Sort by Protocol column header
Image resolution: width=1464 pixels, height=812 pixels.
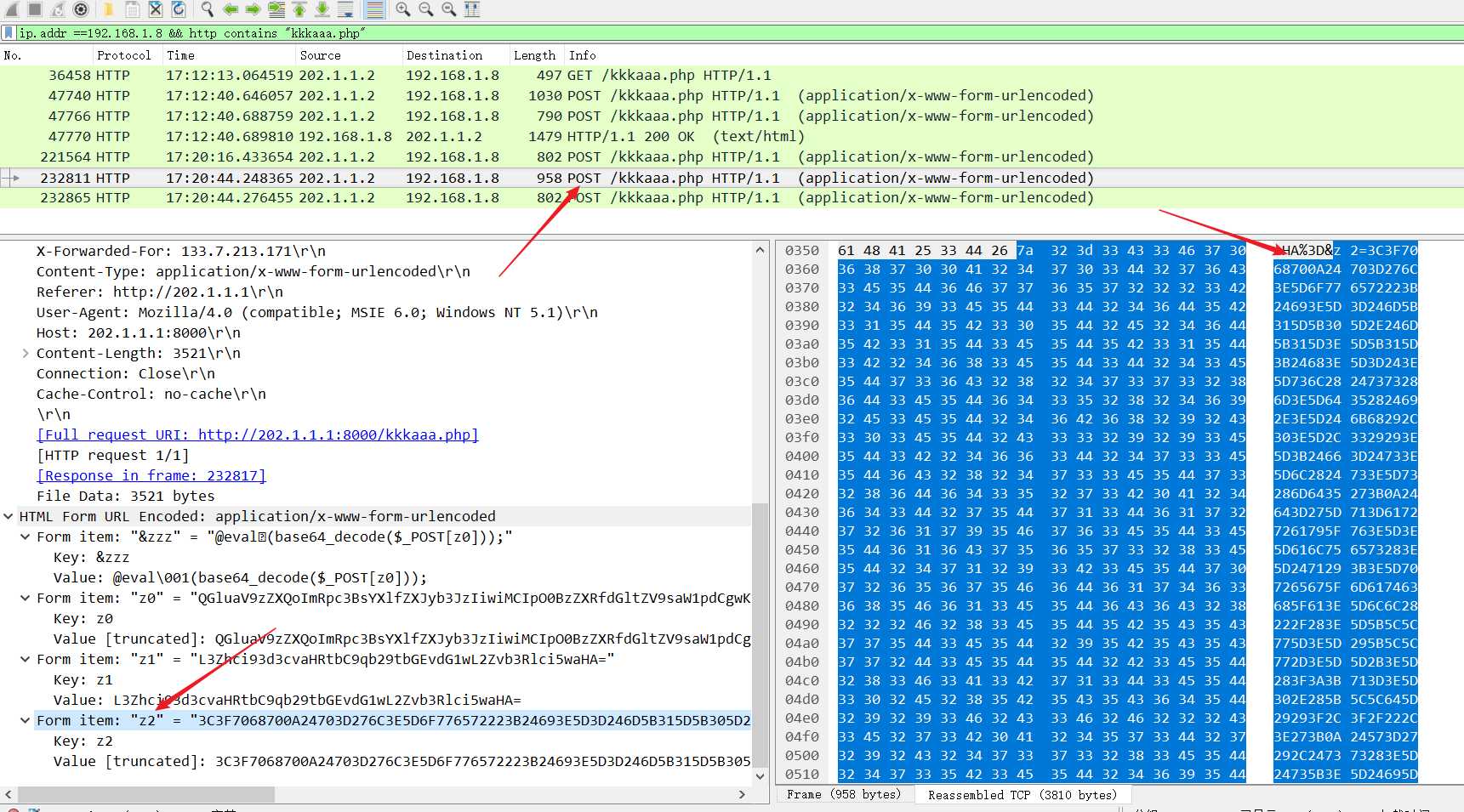click(128, 55)
